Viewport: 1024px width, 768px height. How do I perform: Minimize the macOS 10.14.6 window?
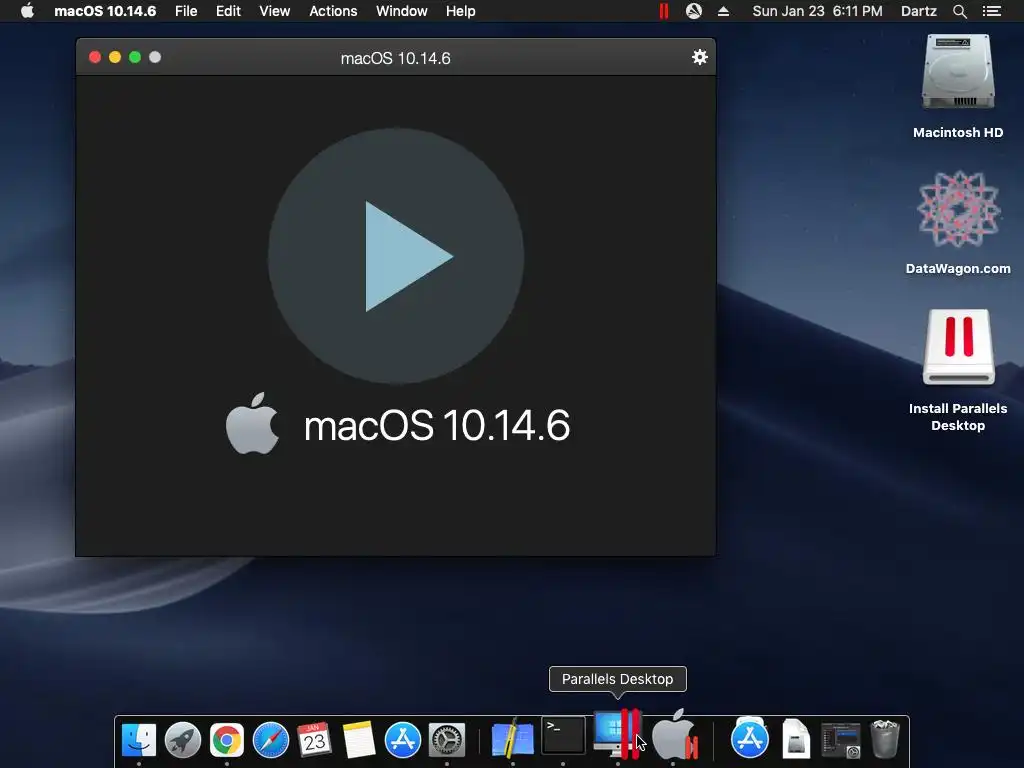pos(115,57)
